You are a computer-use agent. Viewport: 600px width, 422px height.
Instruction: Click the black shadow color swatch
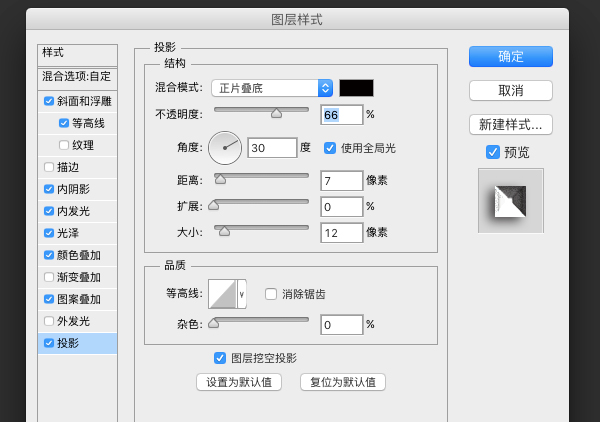click(x=356, y=88)
